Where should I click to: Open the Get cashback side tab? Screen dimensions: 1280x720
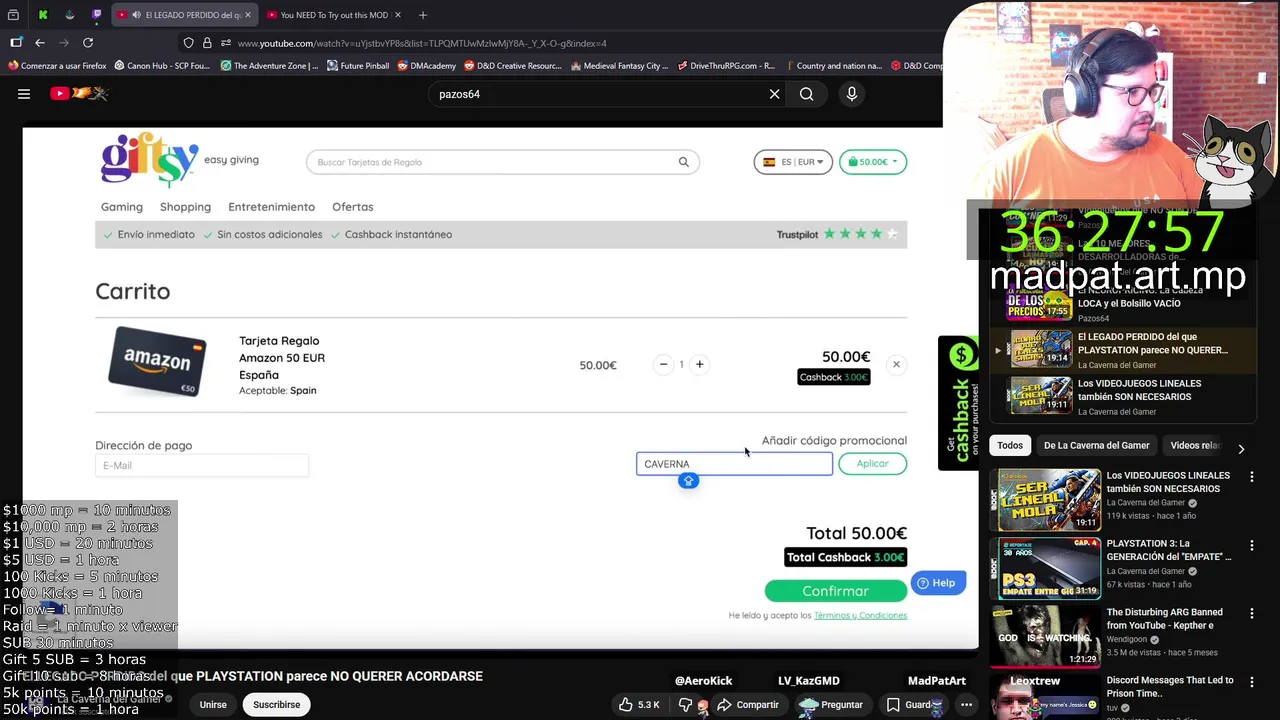click(x=958, y=402)
